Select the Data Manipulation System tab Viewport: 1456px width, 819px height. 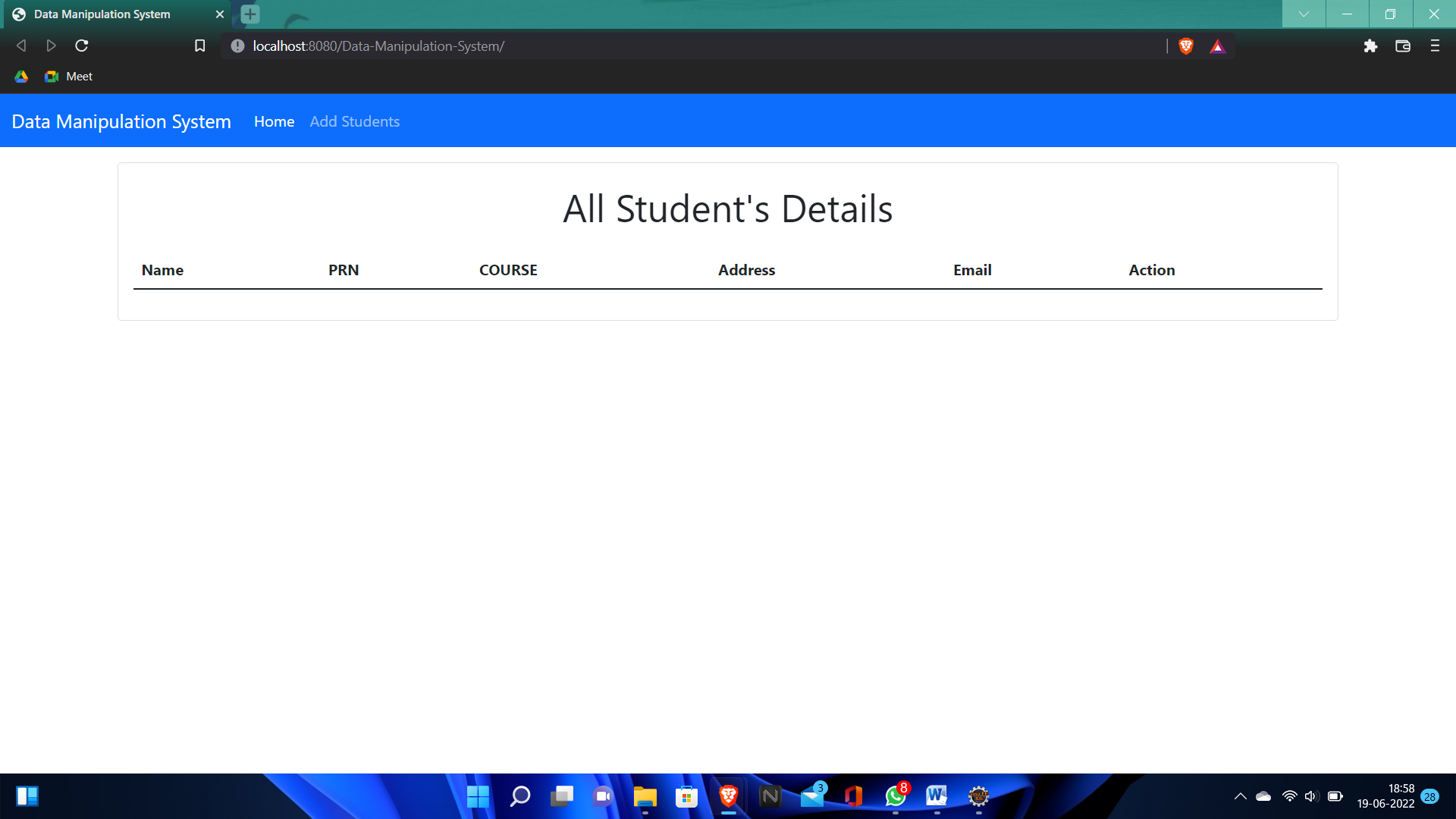(x=118, y=14)
